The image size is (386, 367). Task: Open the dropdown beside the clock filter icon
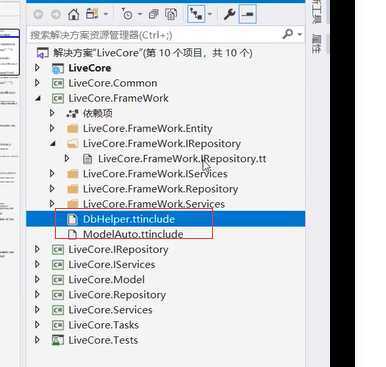click(140, 14)
